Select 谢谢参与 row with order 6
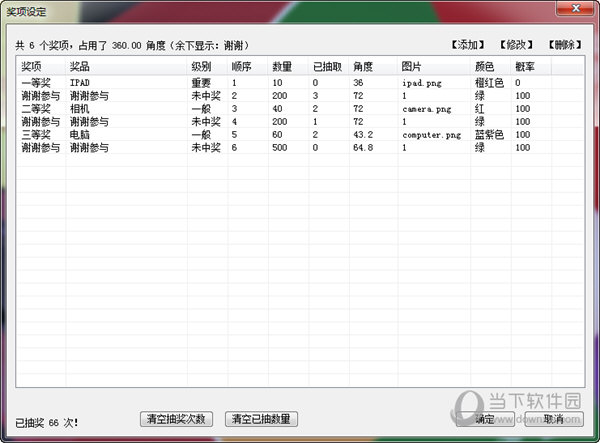 tap(300, 148)
